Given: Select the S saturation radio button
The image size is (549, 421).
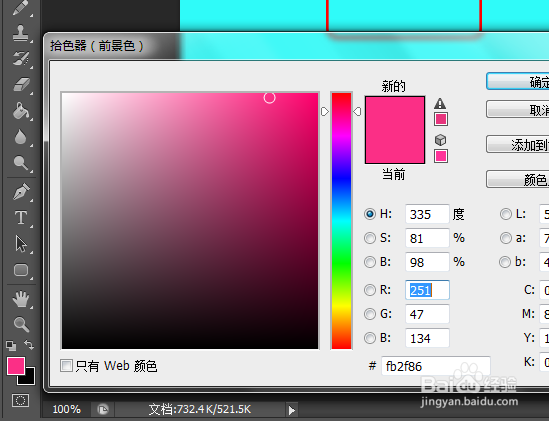Looking at the screenshot, I should coord(370,238).
